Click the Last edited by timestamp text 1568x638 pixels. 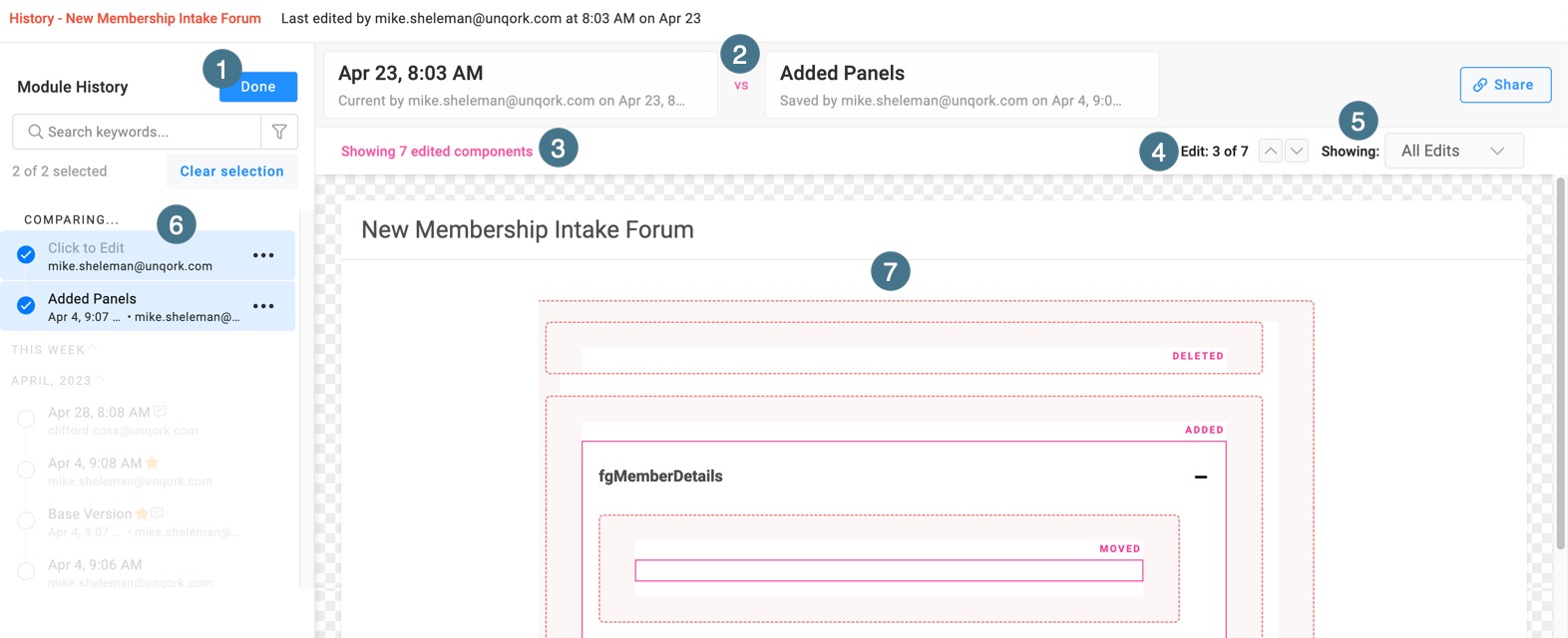[x=491, y=18]
